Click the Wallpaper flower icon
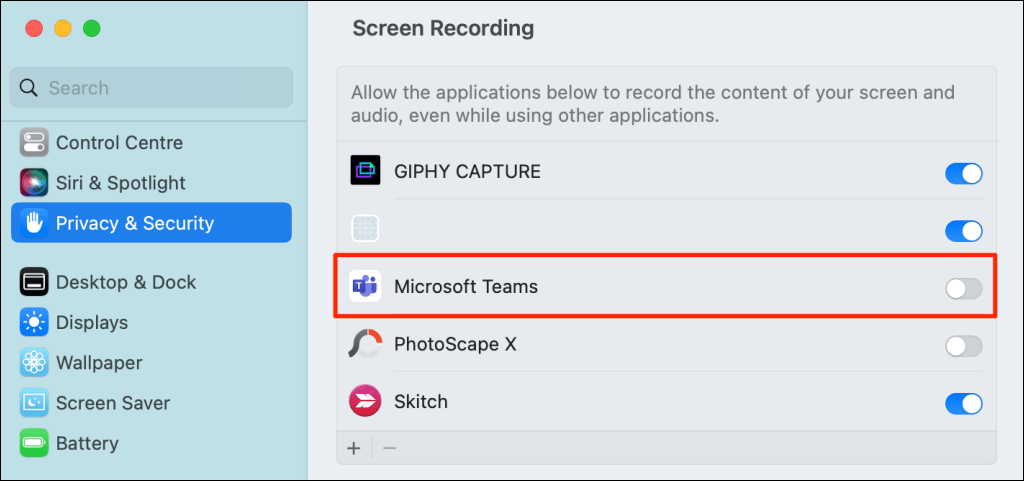Image resolution: width=1024 pixels, height=481 pixels. click(34, 363)
